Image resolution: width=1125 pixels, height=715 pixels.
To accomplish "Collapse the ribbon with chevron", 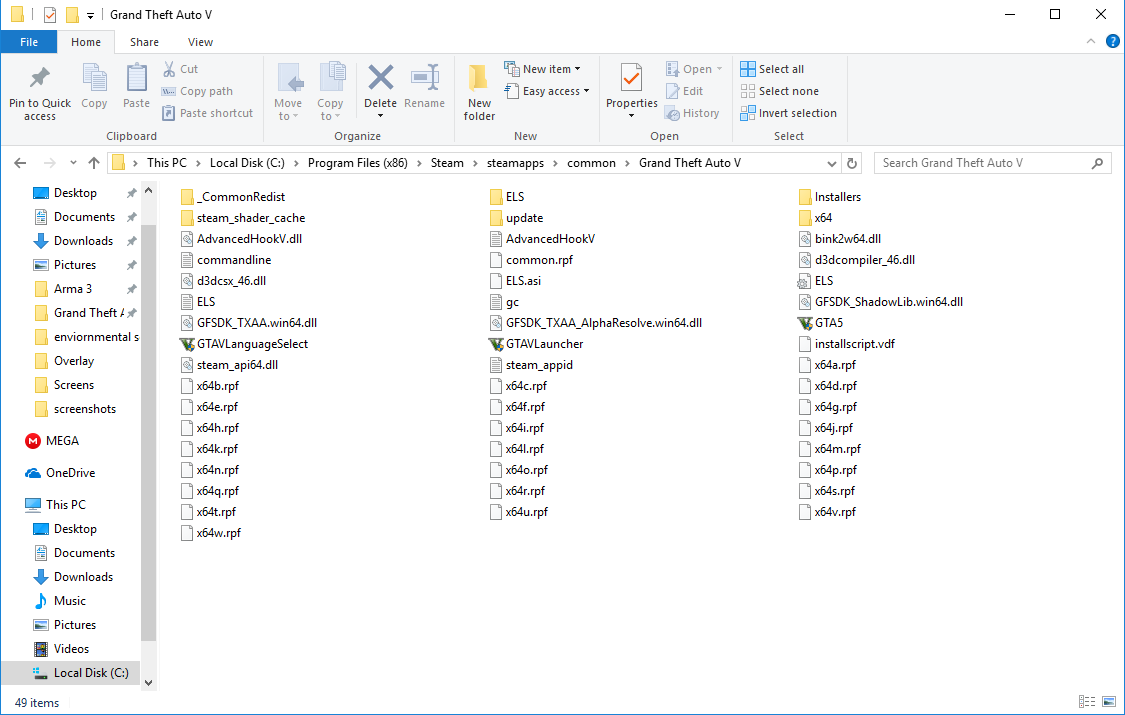I will point(1091,42).
